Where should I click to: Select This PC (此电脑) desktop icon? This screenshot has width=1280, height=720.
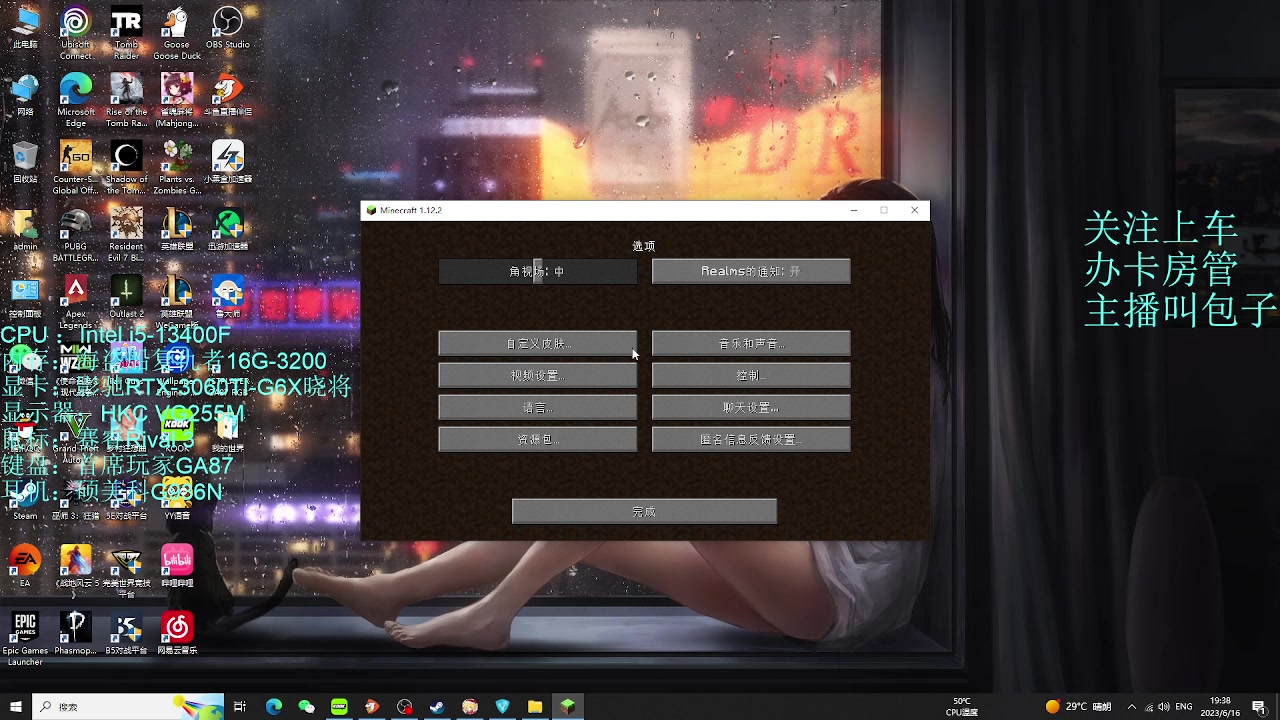point(25,28)
